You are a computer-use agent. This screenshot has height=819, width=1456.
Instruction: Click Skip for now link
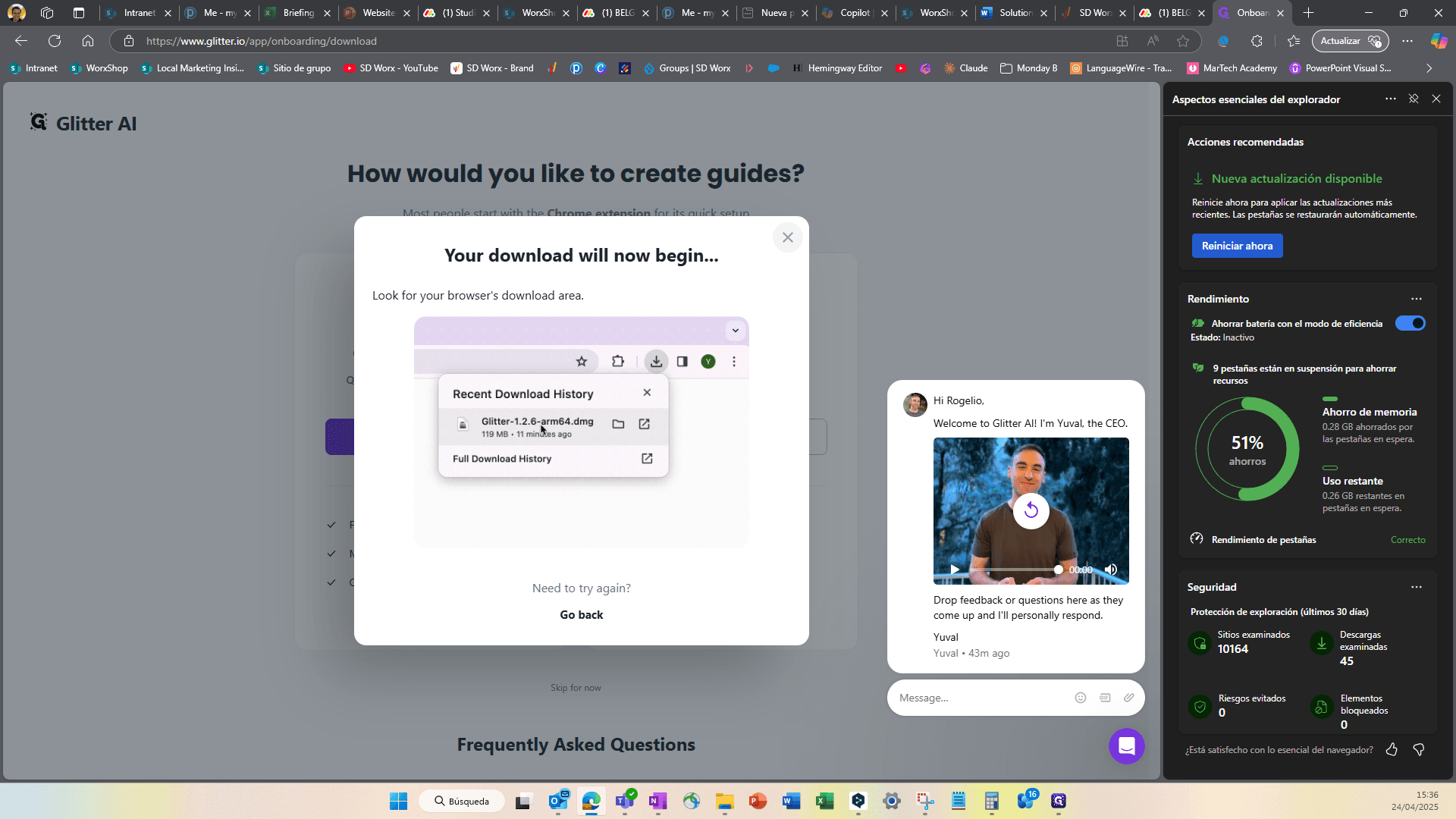pyautogui.click(x=576, y=688)
